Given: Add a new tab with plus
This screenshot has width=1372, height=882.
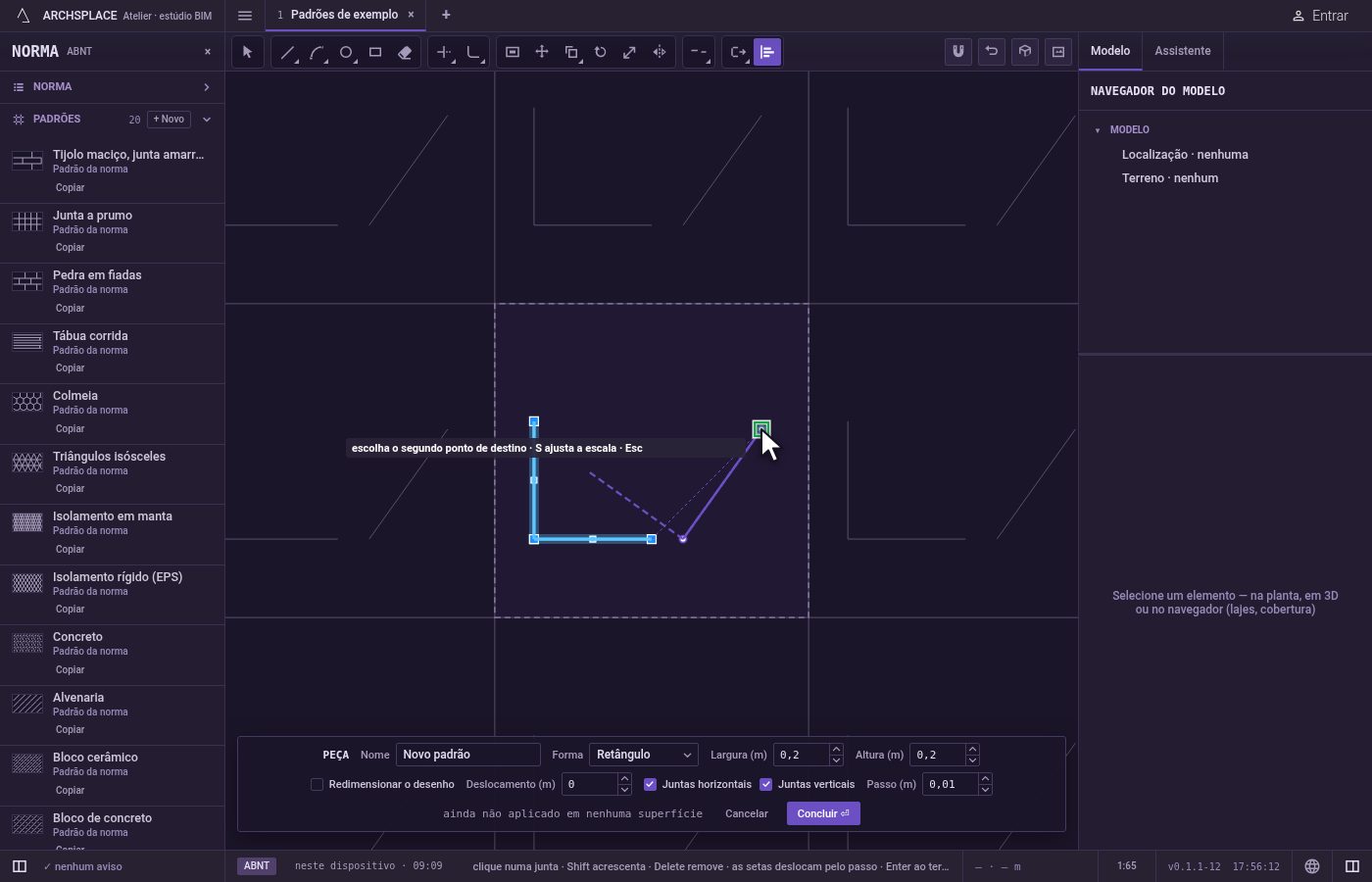Looking at the screenshot, I should point(446,15).
